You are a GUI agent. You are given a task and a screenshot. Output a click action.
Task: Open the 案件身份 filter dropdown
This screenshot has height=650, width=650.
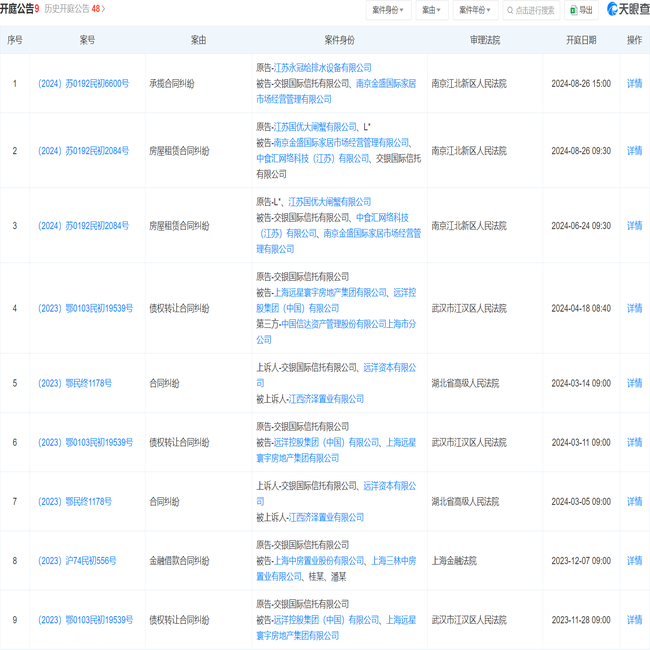388,10
